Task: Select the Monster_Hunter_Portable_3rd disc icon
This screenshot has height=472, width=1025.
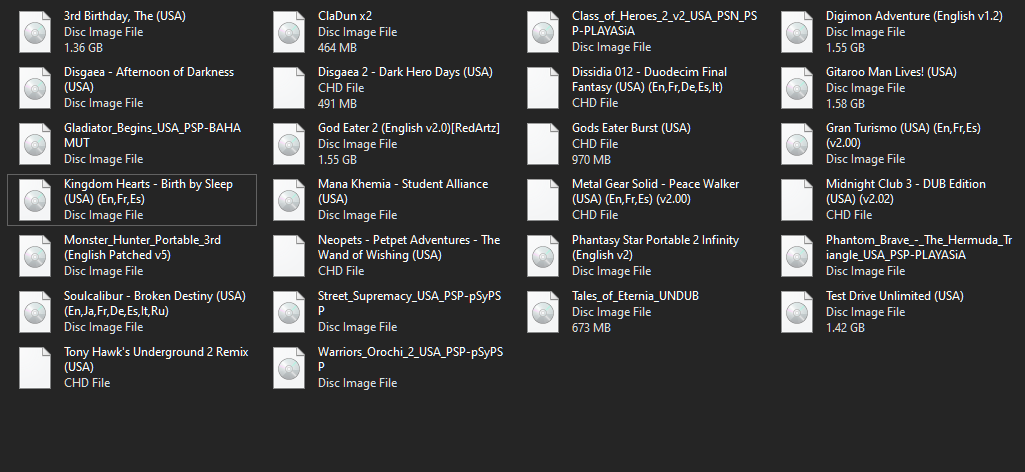Action: click(x=35, y=256)
